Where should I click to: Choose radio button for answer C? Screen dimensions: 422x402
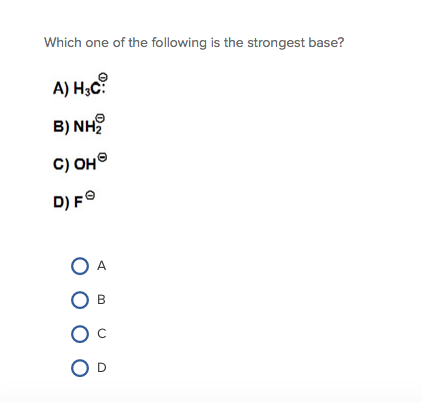(80, 334)
